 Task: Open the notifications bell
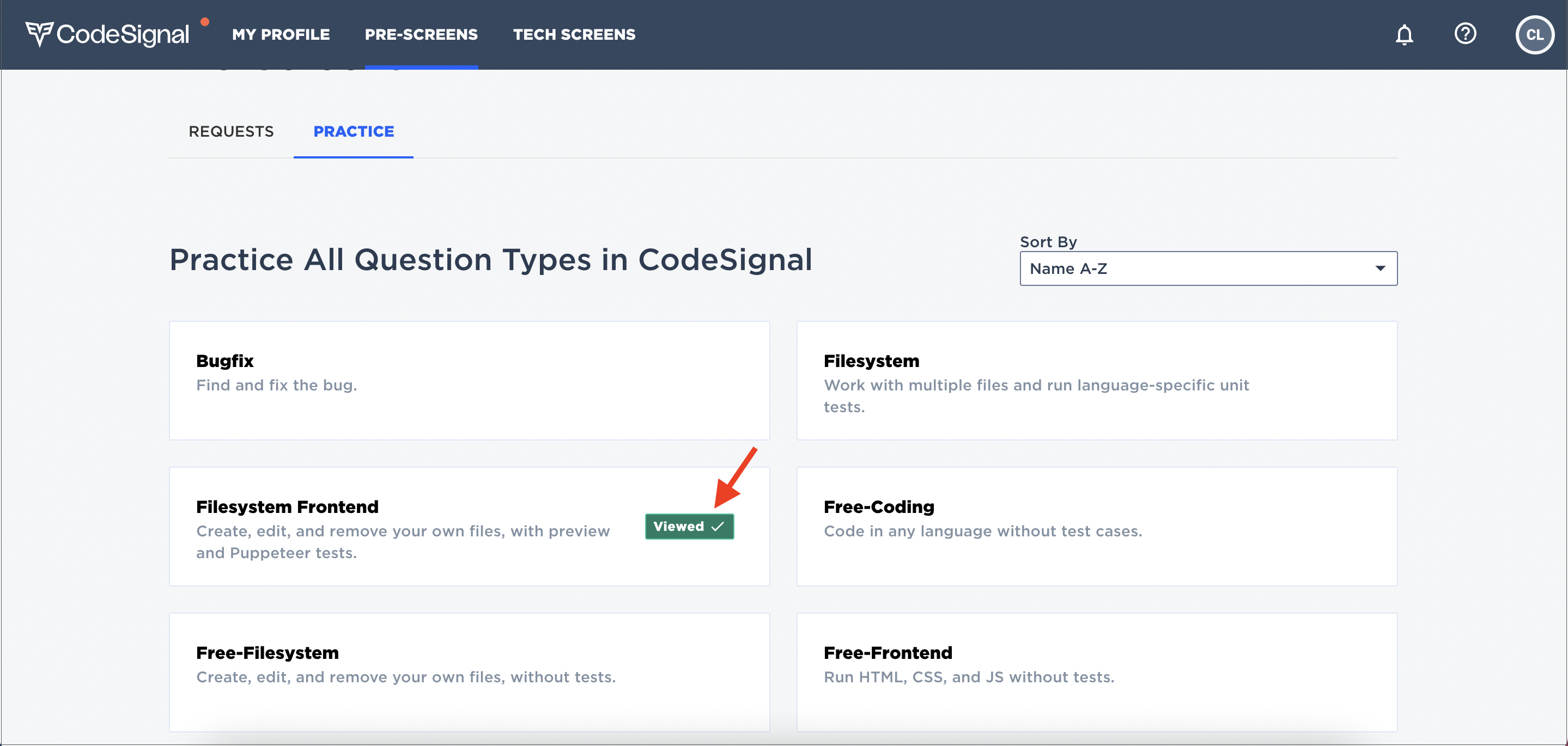click(1403, 35)
